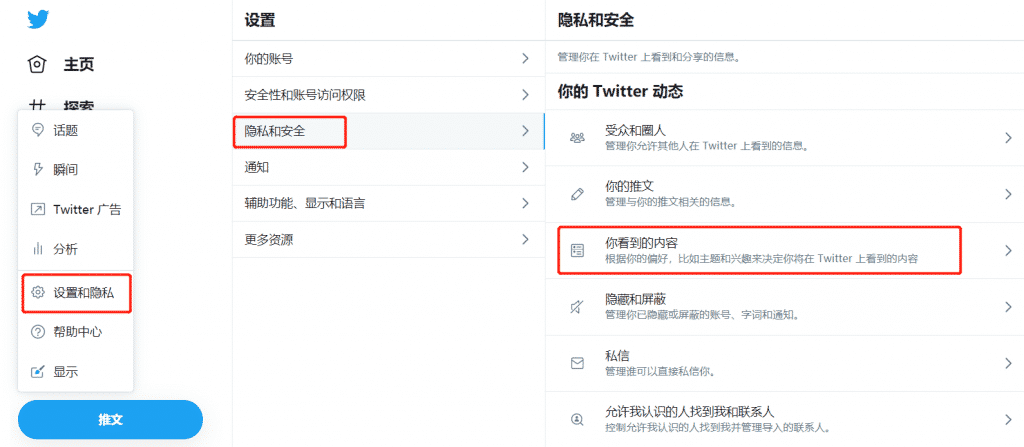Click the home (主页) house icon
The width and height of the screenshot is (1024, 447).
tap(37, 64)
